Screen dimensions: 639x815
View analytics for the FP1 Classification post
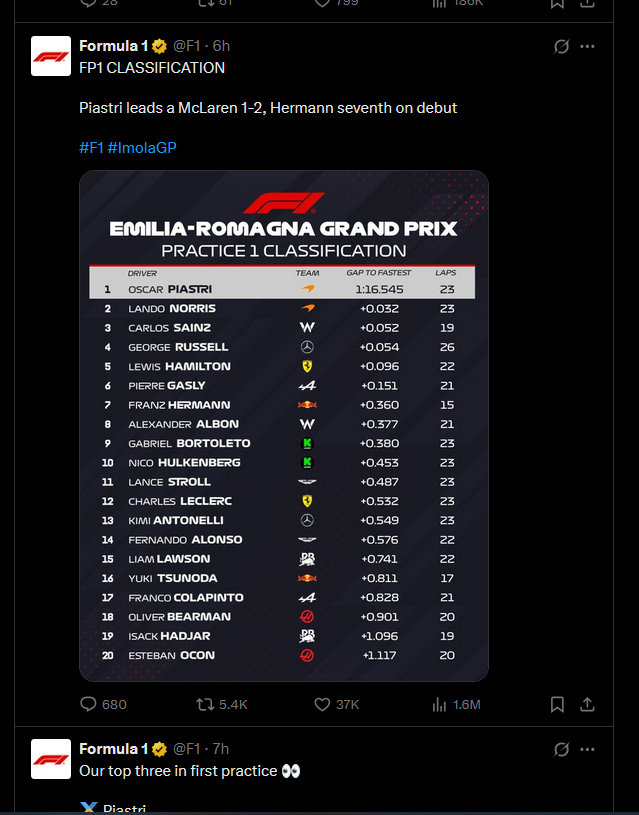pos(456,704)
